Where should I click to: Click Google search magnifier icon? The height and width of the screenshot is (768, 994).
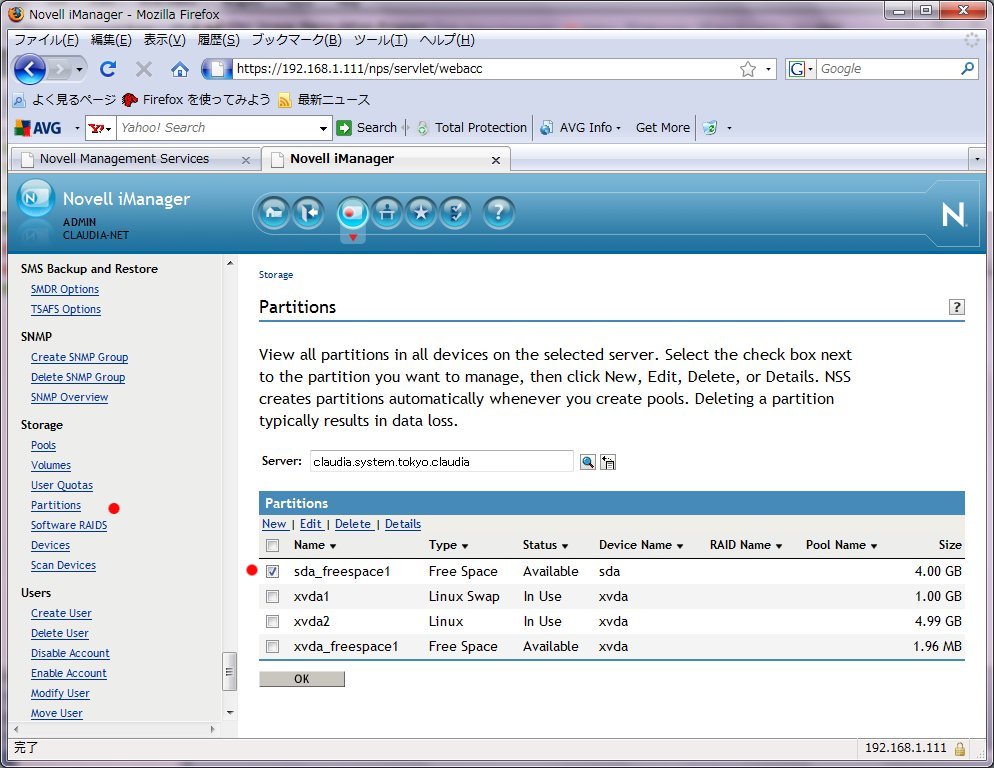967,68
